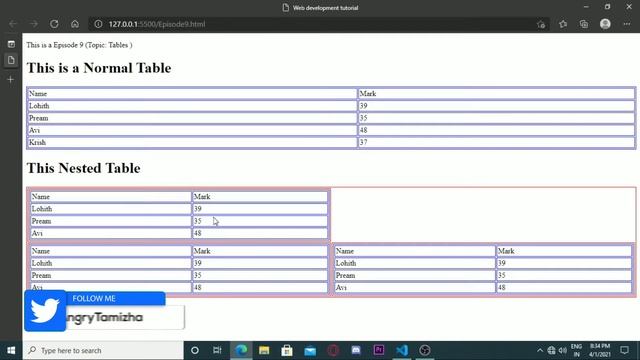Open File Explorer from taskbar
The width and height of the screenshot is (640, 360).
click(x=264, y=350)
